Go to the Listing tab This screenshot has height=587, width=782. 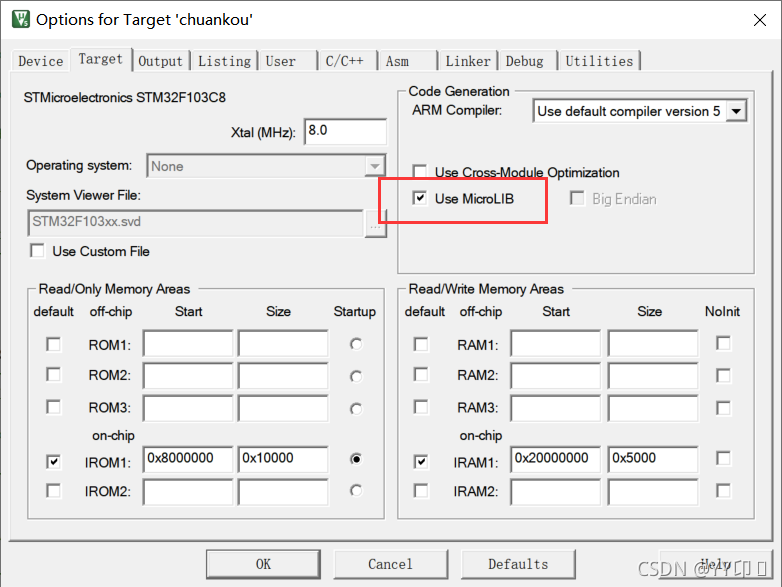click(224, 61)
